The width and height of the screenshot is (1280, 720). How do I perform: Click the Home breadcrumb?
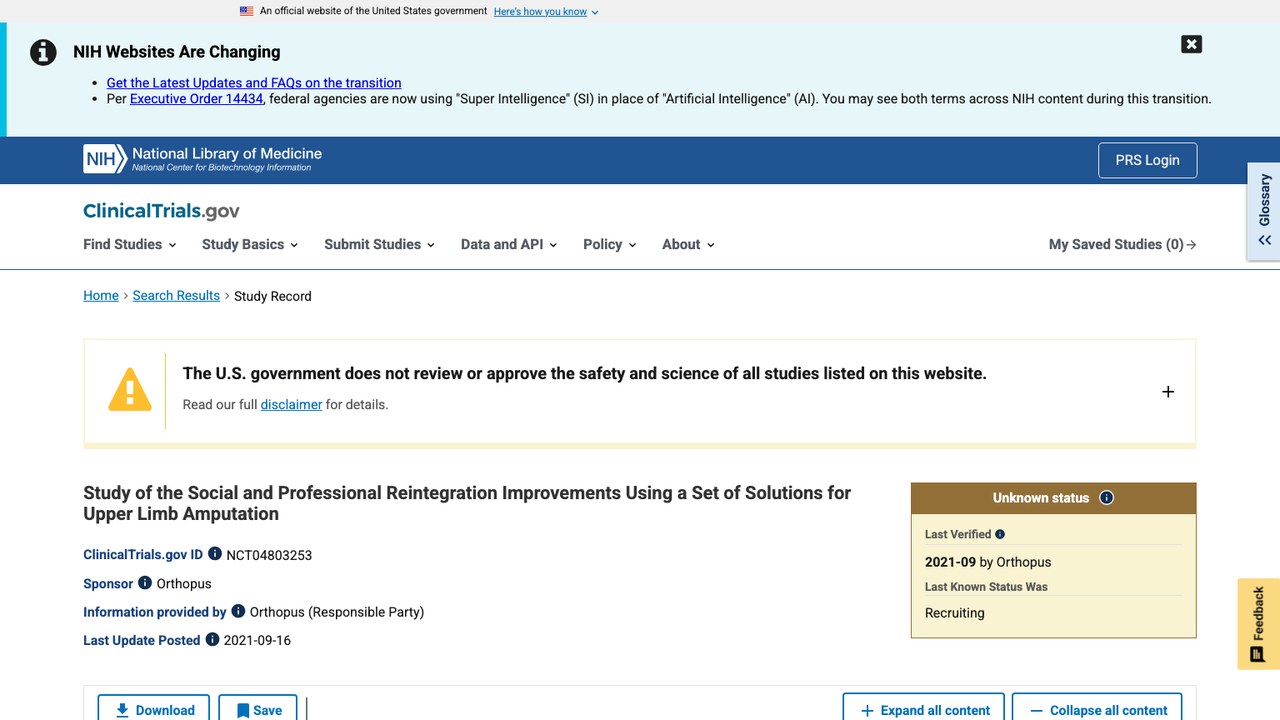pyautogui.click(x=101, y=296)
